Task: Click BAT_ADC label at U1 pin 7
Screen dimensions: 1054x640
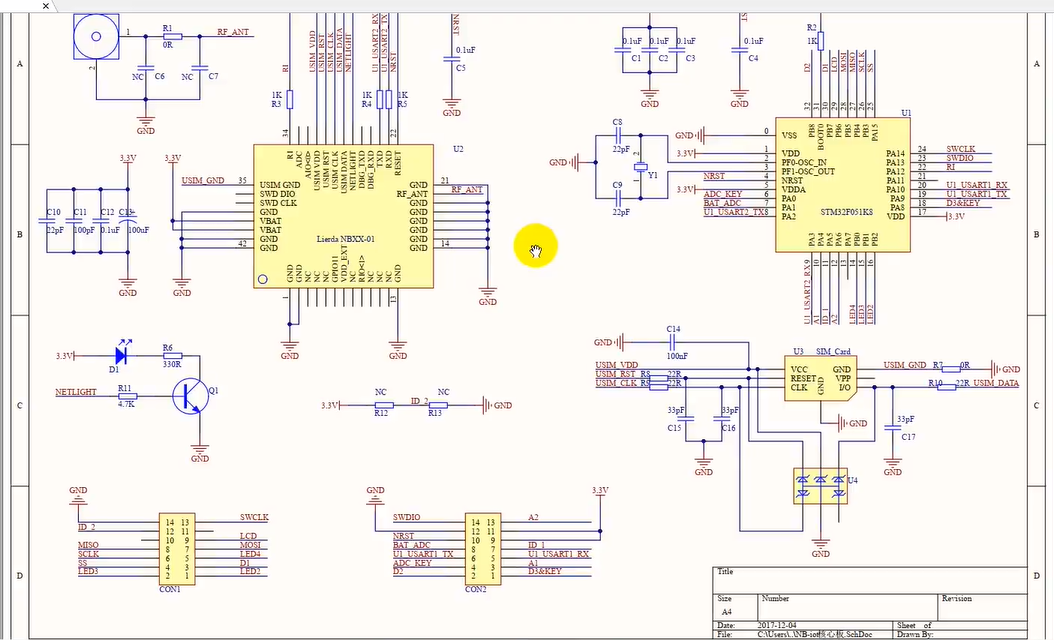Action: pyautogui.click(x=722, y=203)
